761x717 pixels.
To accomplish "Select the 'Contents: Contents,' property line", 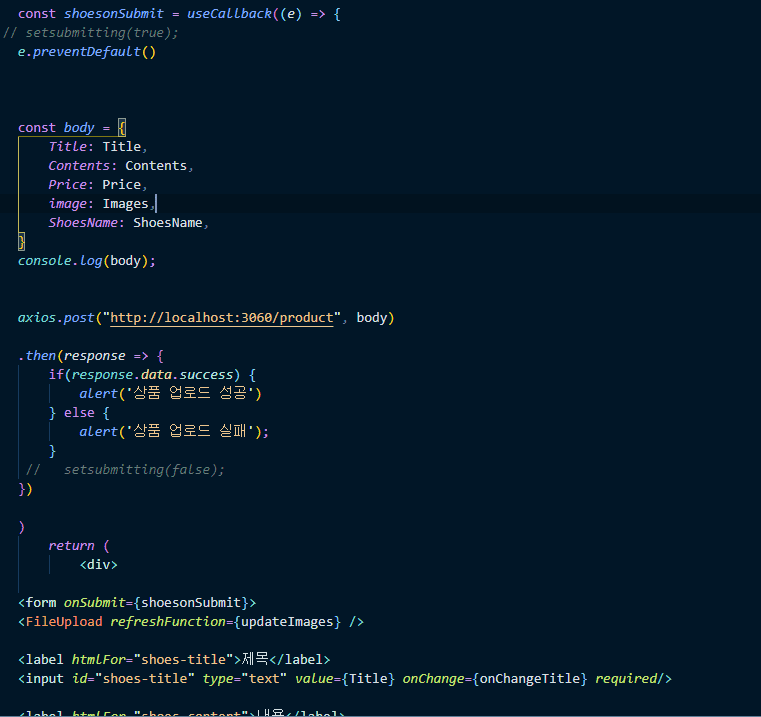I will 121,166.
